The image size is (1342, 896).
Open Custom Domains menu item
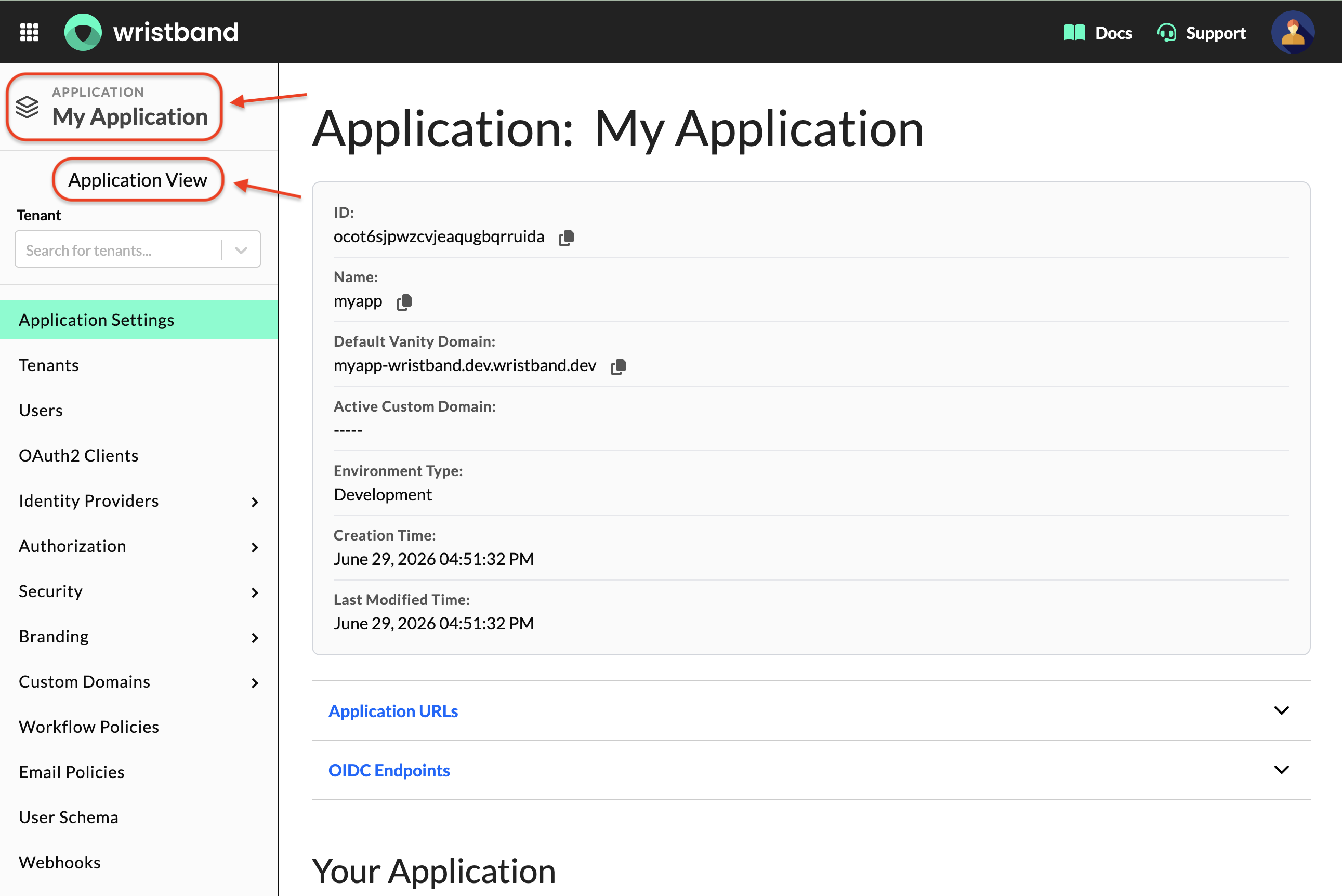coord(85,681)
